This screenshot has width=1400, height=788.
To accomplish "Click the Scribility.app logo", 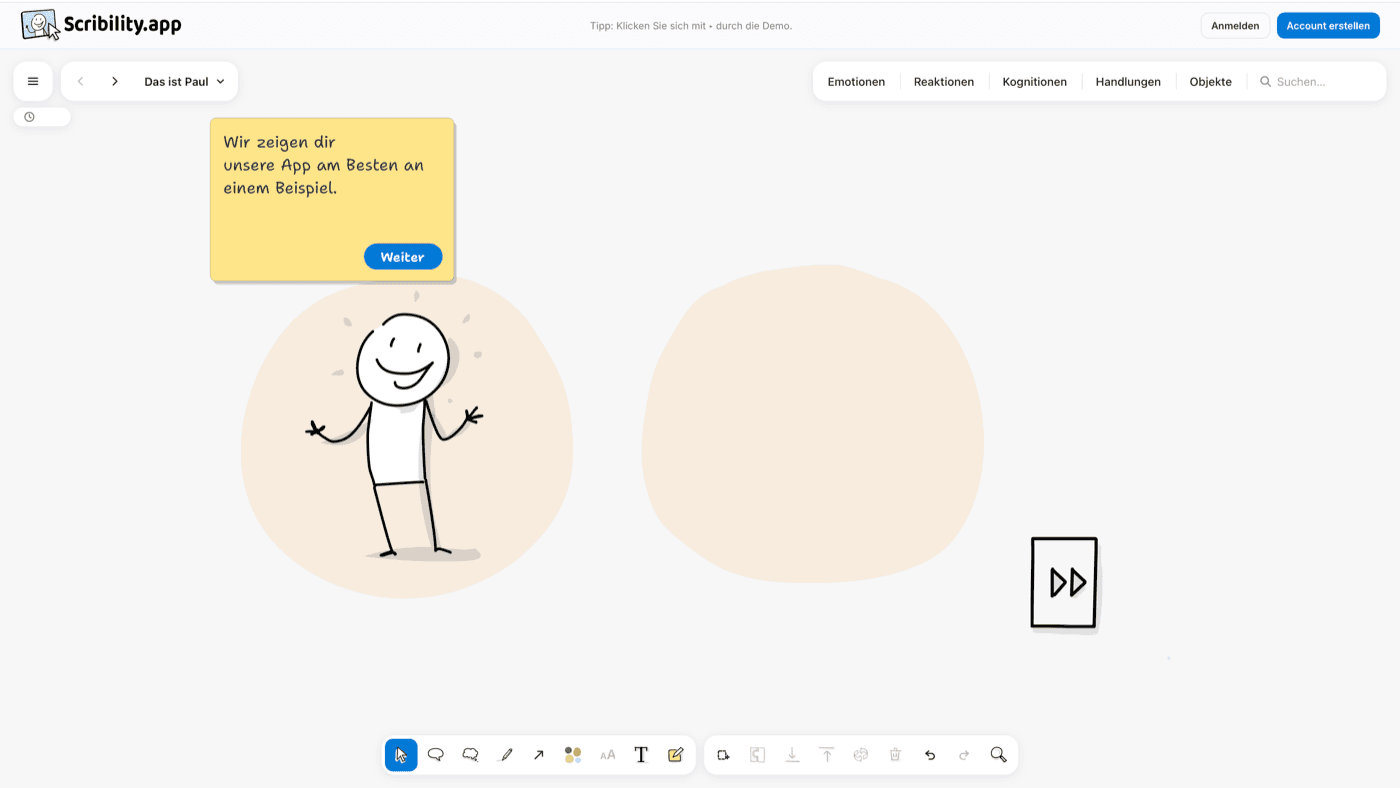I will point(102,25).
